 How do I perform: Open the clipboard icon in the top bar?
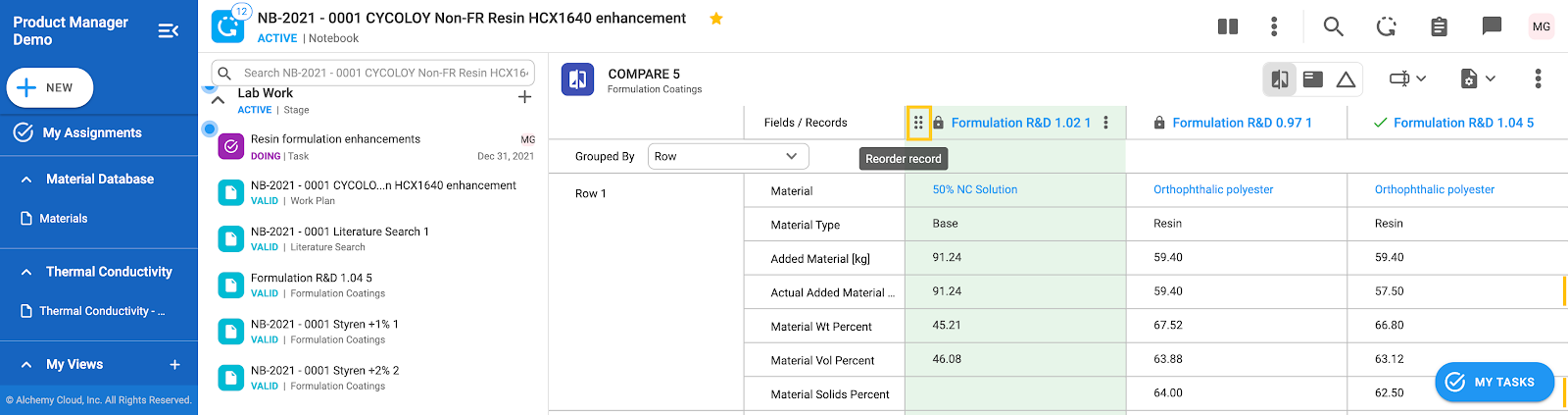pos(1439,26)
